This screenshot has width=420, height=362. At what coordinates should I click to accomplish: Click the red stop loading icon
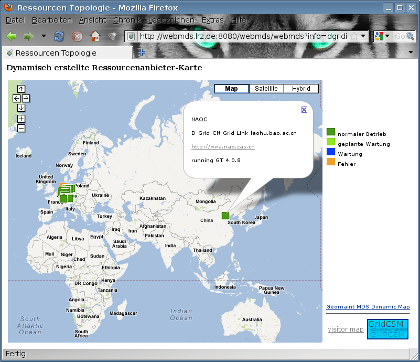coord(77,36)
